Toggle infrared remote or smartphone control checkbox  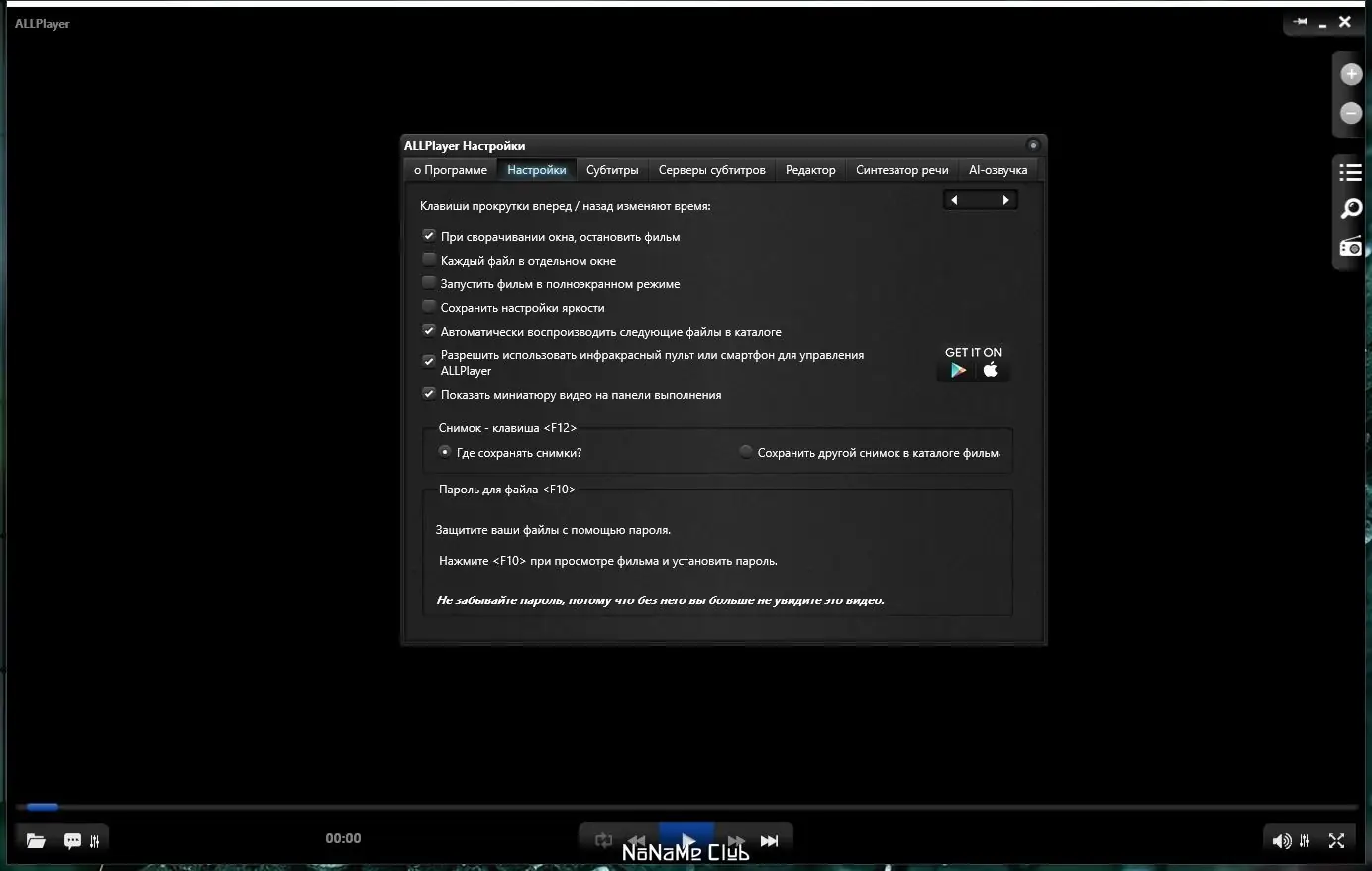point(429,361)
